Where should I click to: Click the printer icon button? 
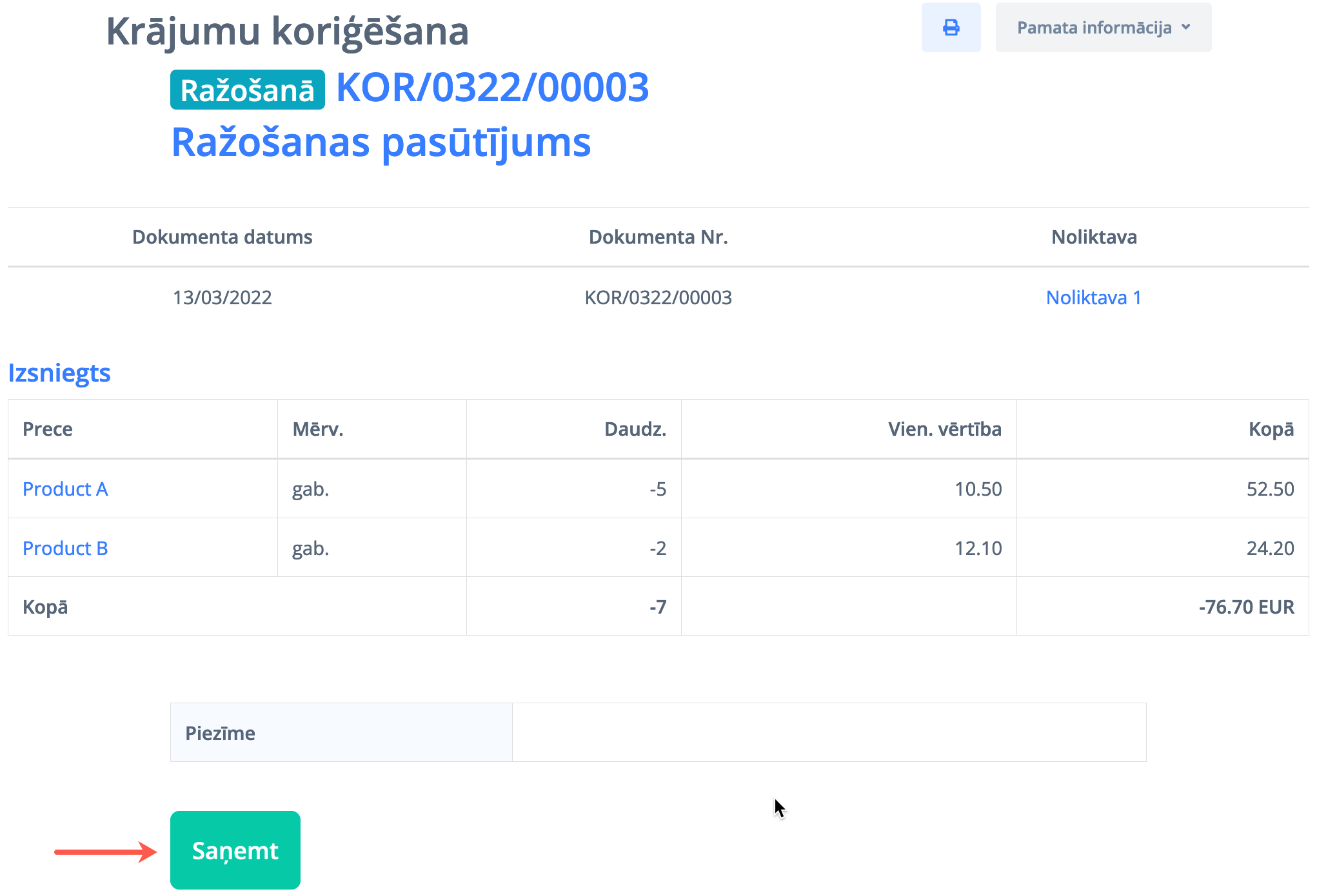tap(951, 28)
